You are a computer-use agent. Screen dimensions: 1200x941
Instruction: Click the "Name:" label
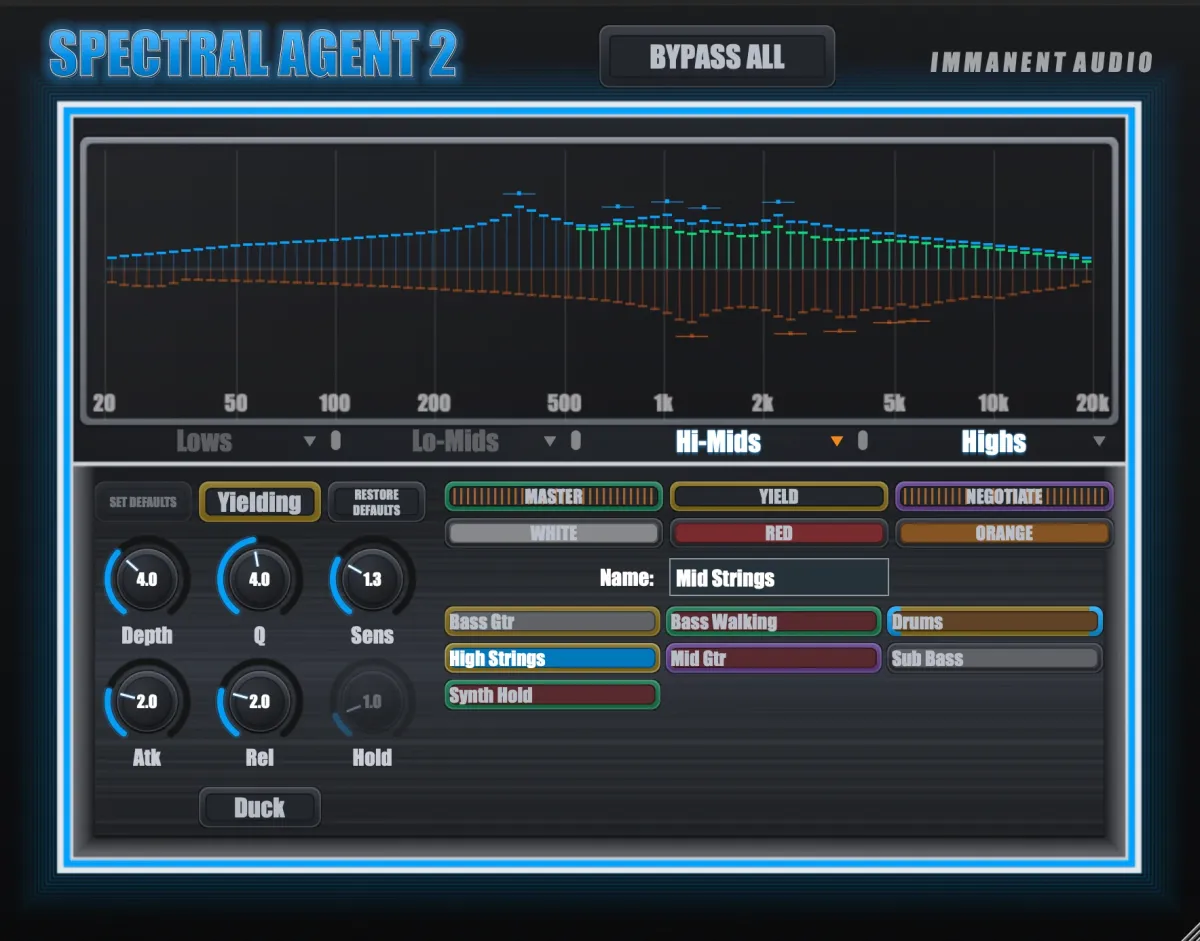point(627,578)
